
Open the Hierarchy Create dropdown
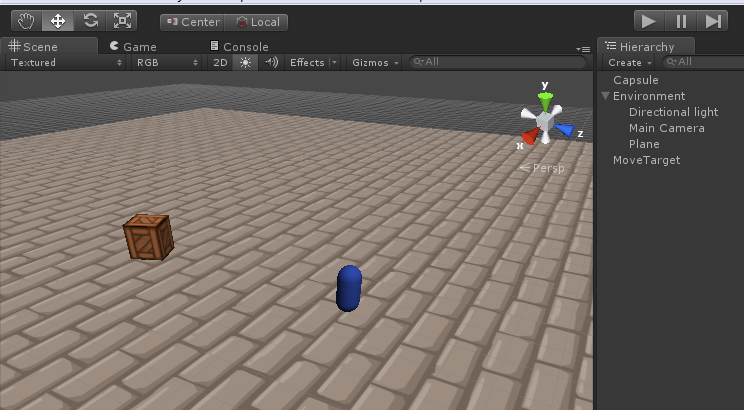[x=630, y=63]
